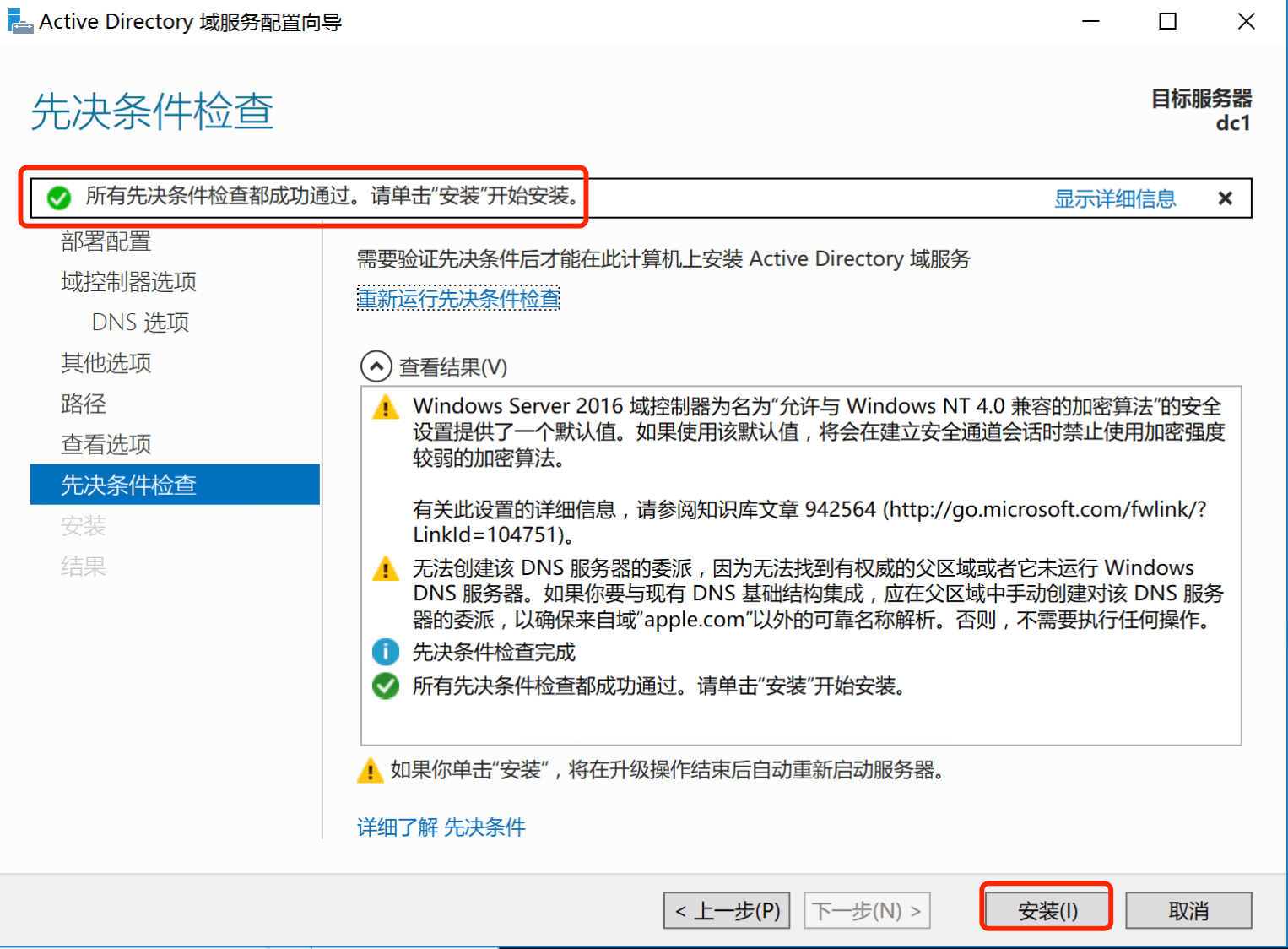Image resolution: width=1288 pixels, height=949 pixels.
Task: Click green checkmark icon in results list
Action: click(386, 686)
